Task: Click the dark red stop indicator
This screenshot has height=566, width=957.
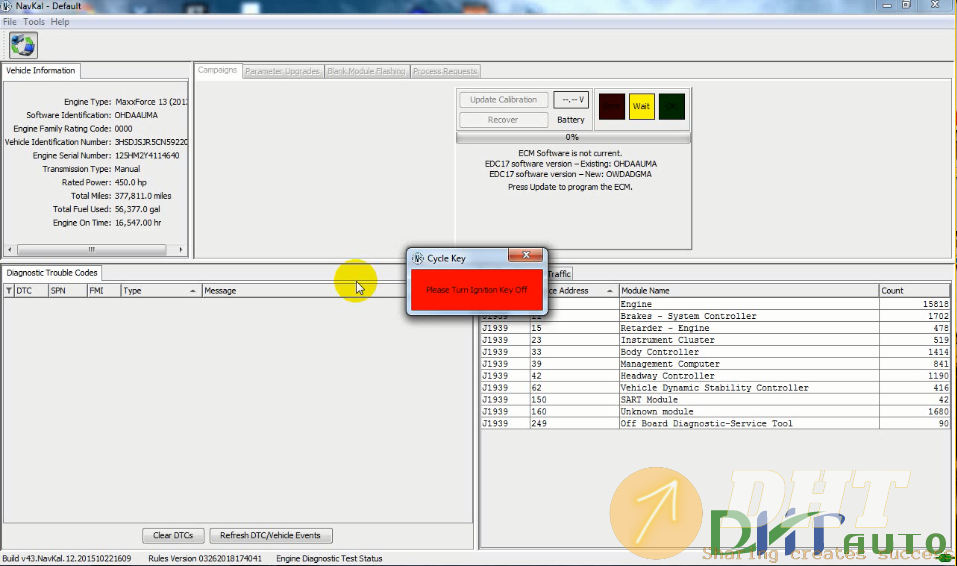Action: coord(612,106)
